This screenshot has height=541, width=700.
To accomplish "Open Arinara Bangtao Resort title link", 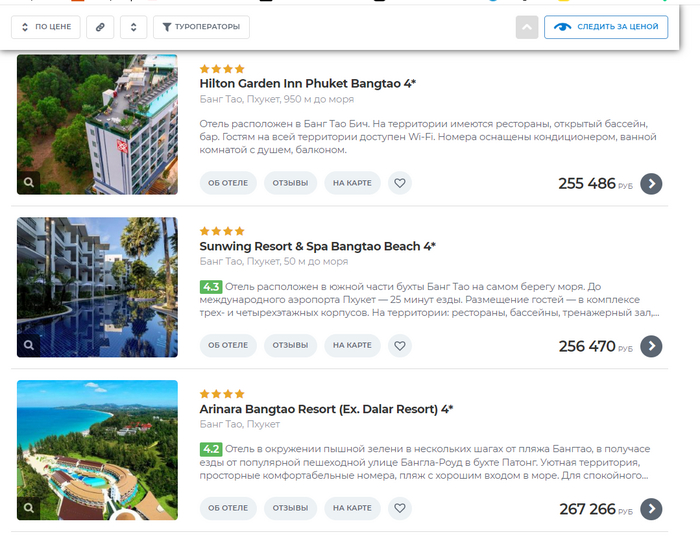I will tap(326, 409).
